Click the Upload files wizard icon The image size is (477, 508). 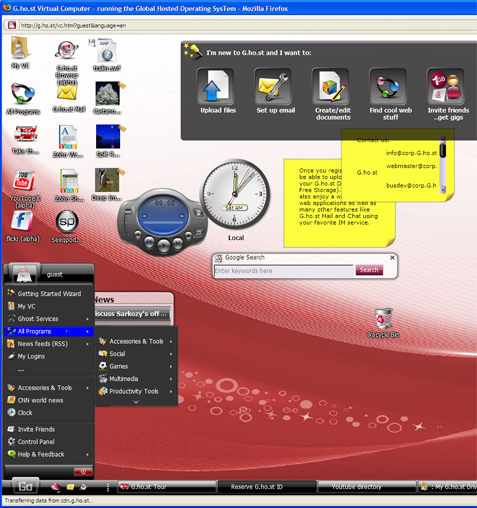pyautogui.click(x=215, y=86)
